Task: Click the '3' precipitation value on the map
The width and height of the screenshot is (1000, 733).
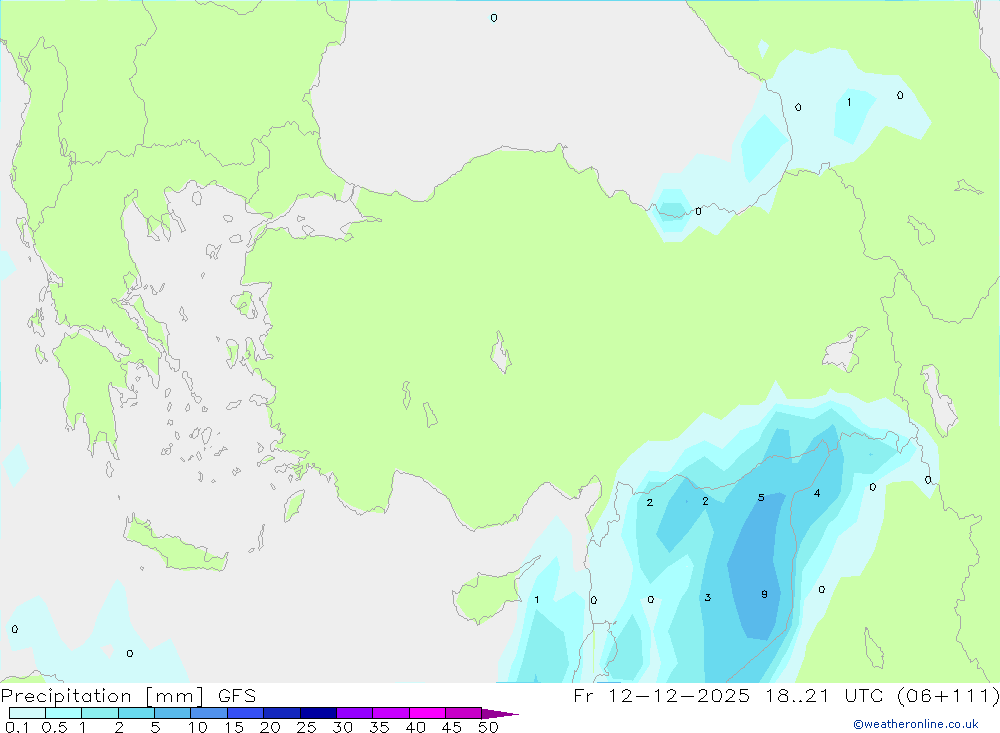Action: tap(708, 598)
